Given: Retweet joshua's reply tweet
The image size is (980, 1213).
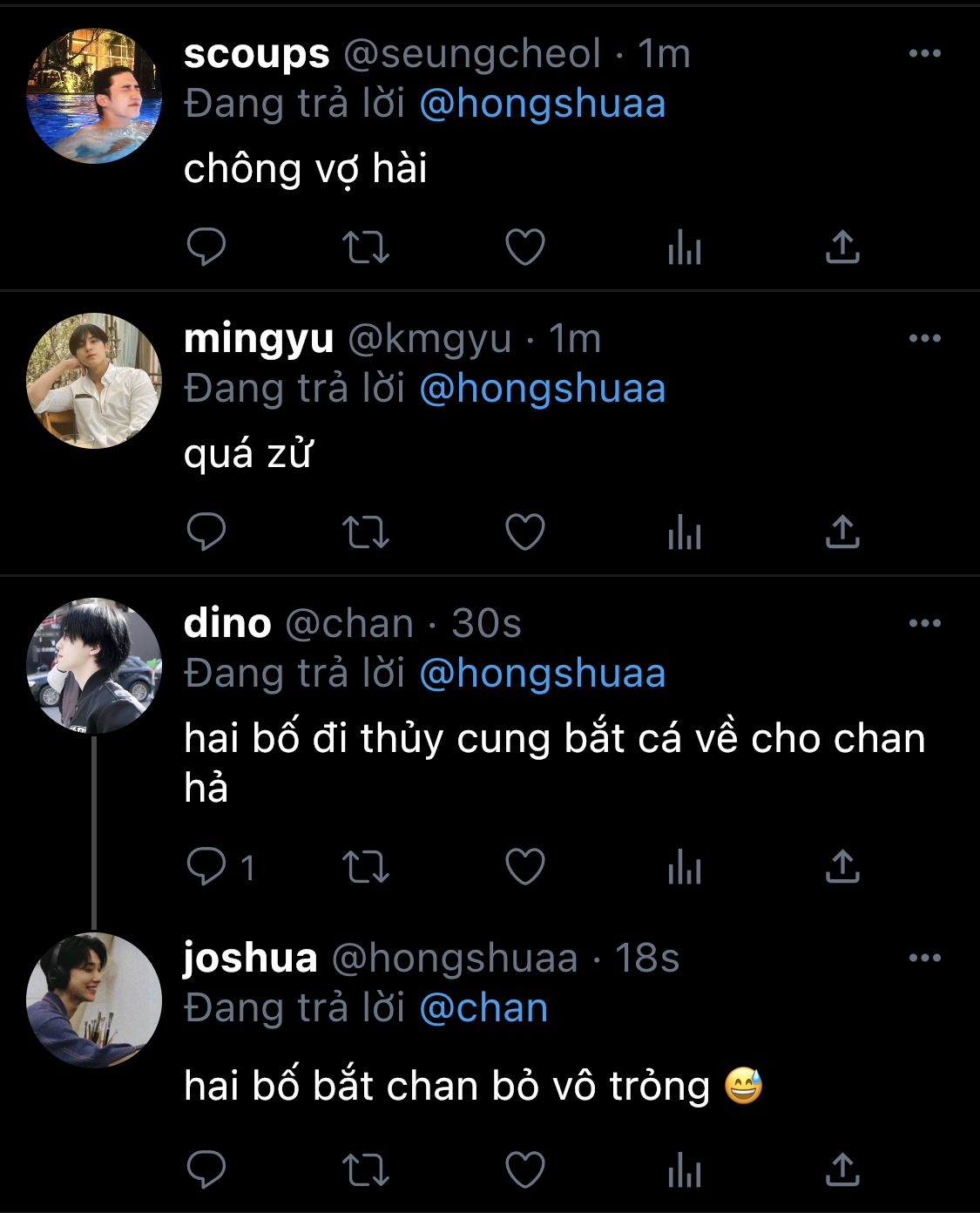Looking at the screenshot, I should pos(365,1169).
